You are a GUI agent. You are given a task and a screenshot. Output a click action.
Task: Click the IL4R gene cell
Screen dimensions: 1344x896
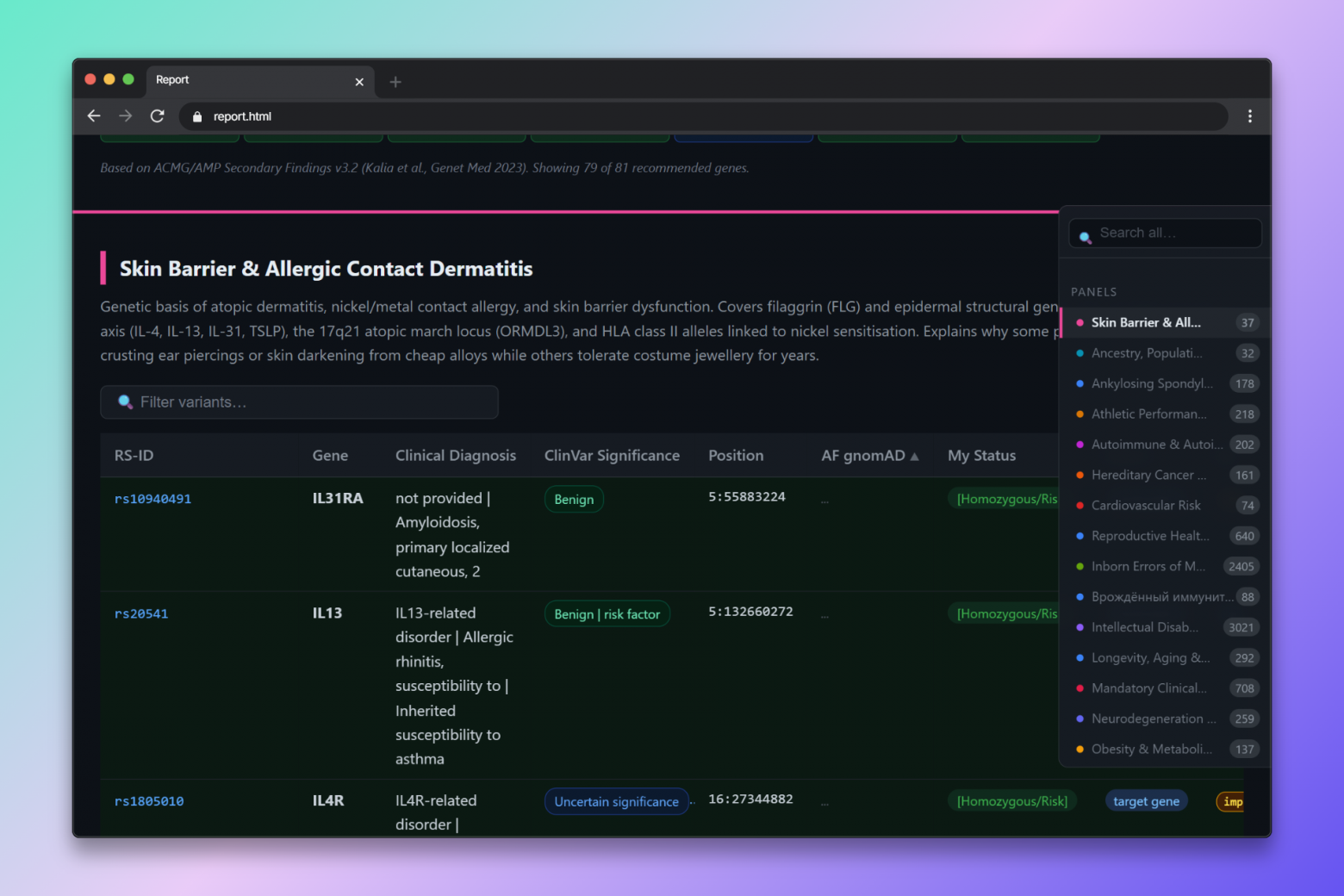tap(328, 801)
